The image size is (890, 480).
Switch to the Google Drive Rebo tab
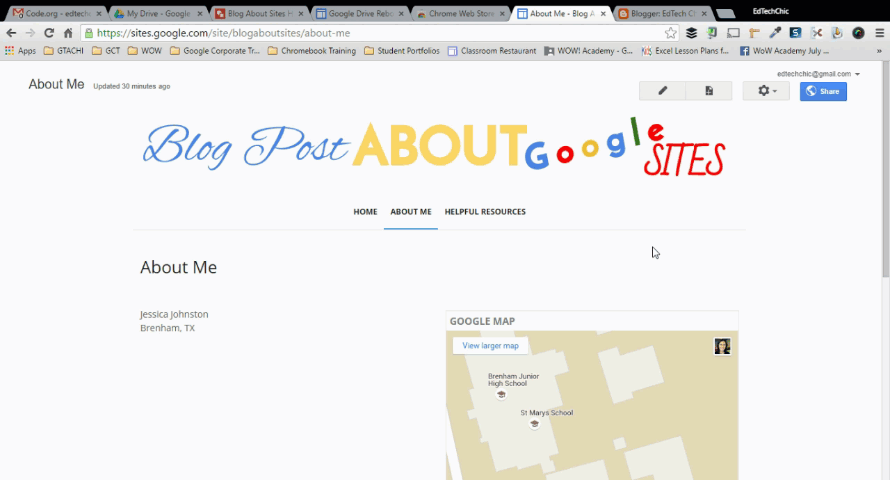tap(360, 13)
